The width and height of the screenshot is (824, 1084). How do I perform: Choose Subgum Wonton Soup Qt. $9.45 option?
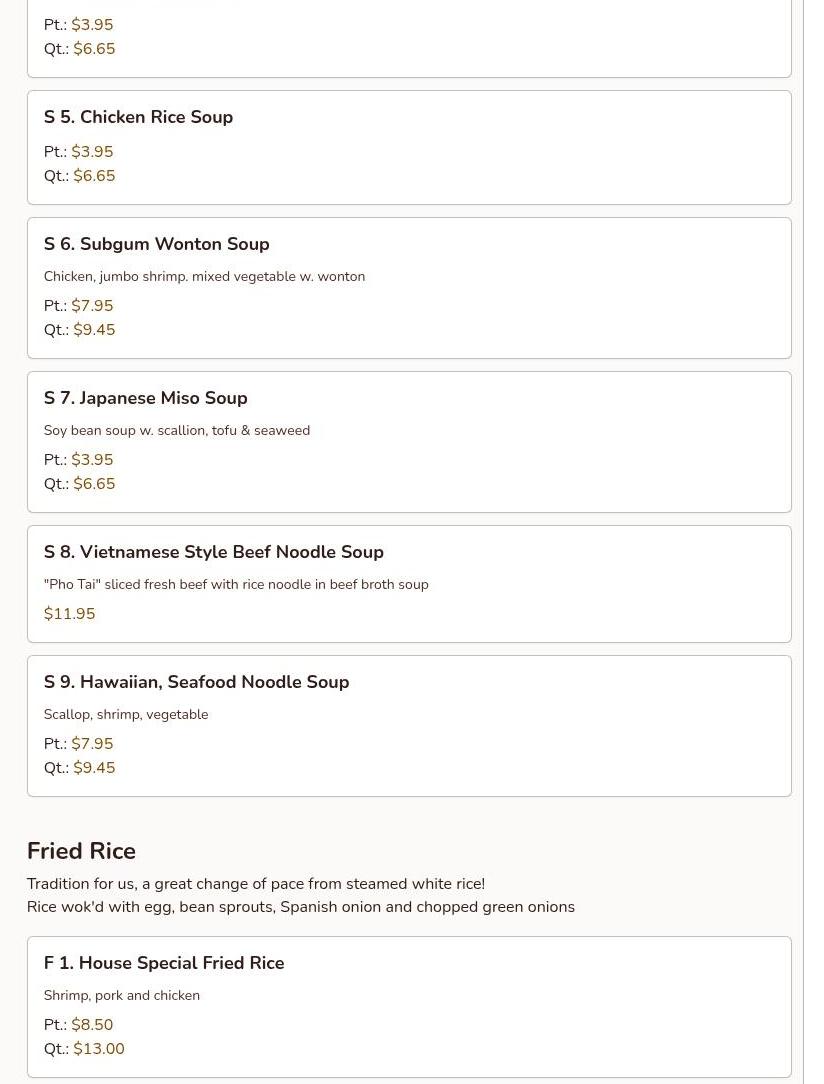click(x=93, y=330)
